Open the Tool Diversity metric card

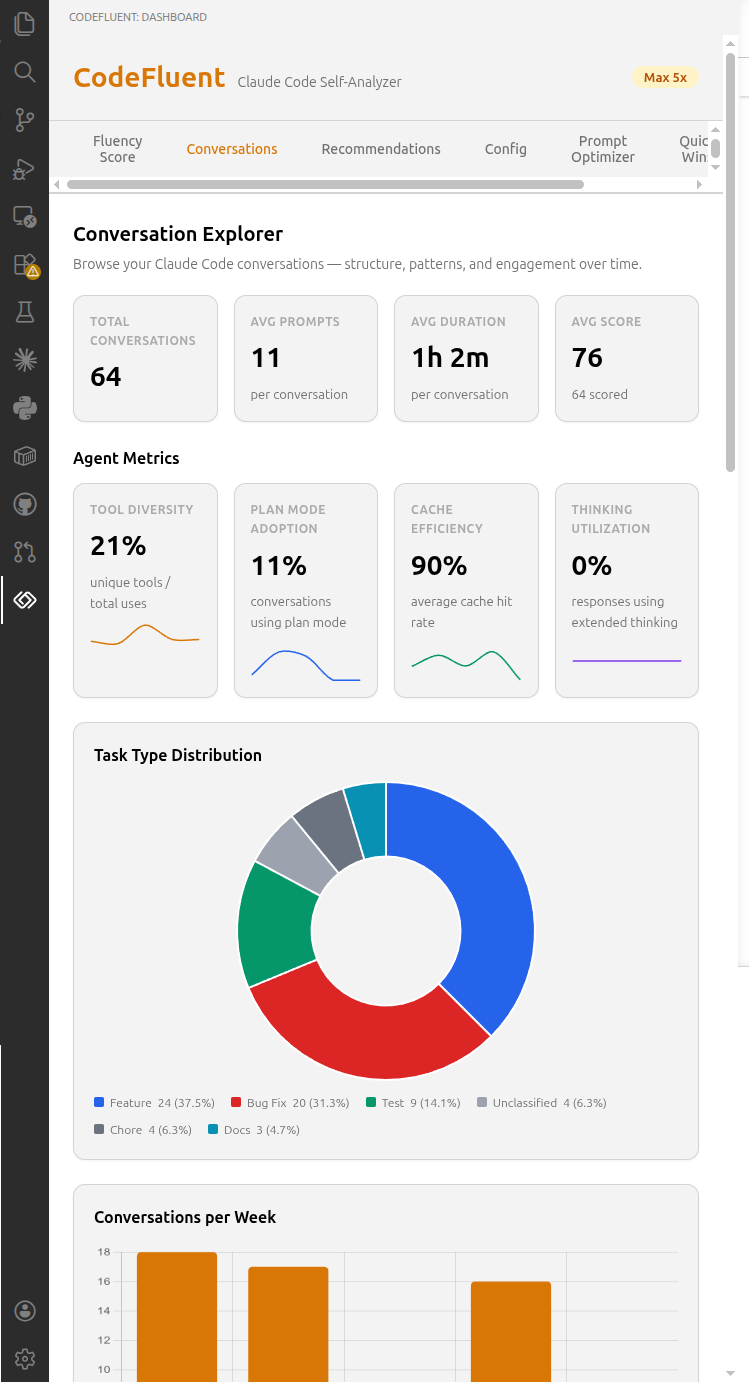145,590
